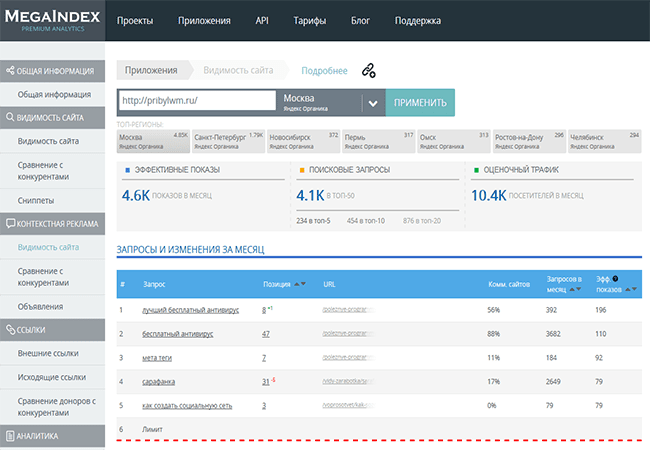Image resolution: width=650 pixels, height=450 pixels.
Task: Open Приложения in the top navigation
Action: [x=204, y=21]
